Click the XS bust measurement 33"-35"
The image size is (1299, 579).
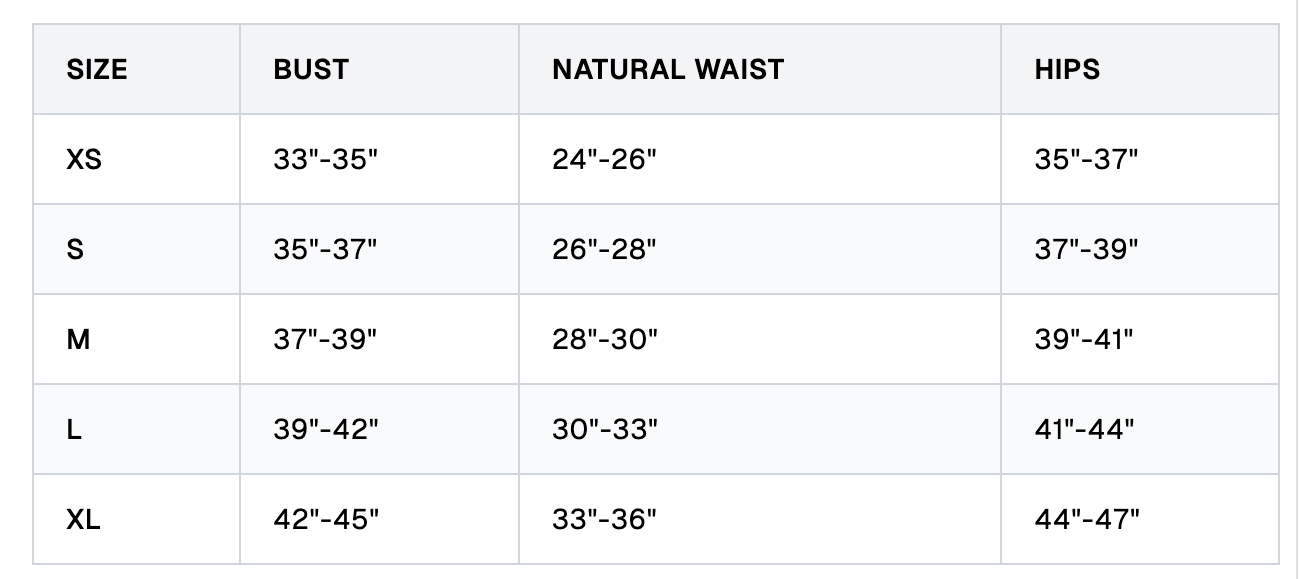(325, 160)
